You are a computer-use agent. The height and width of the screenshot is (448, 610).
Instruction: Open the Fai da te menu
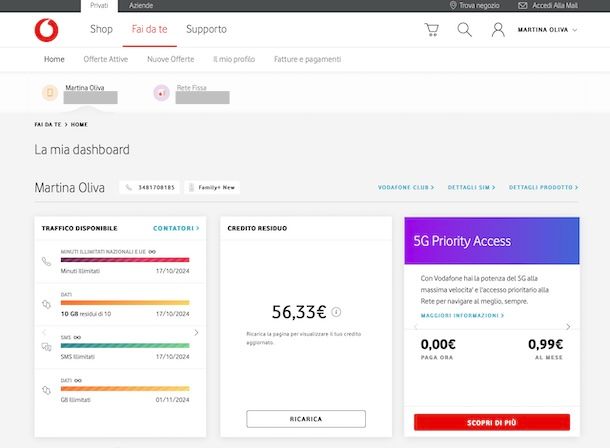(149, 29)
